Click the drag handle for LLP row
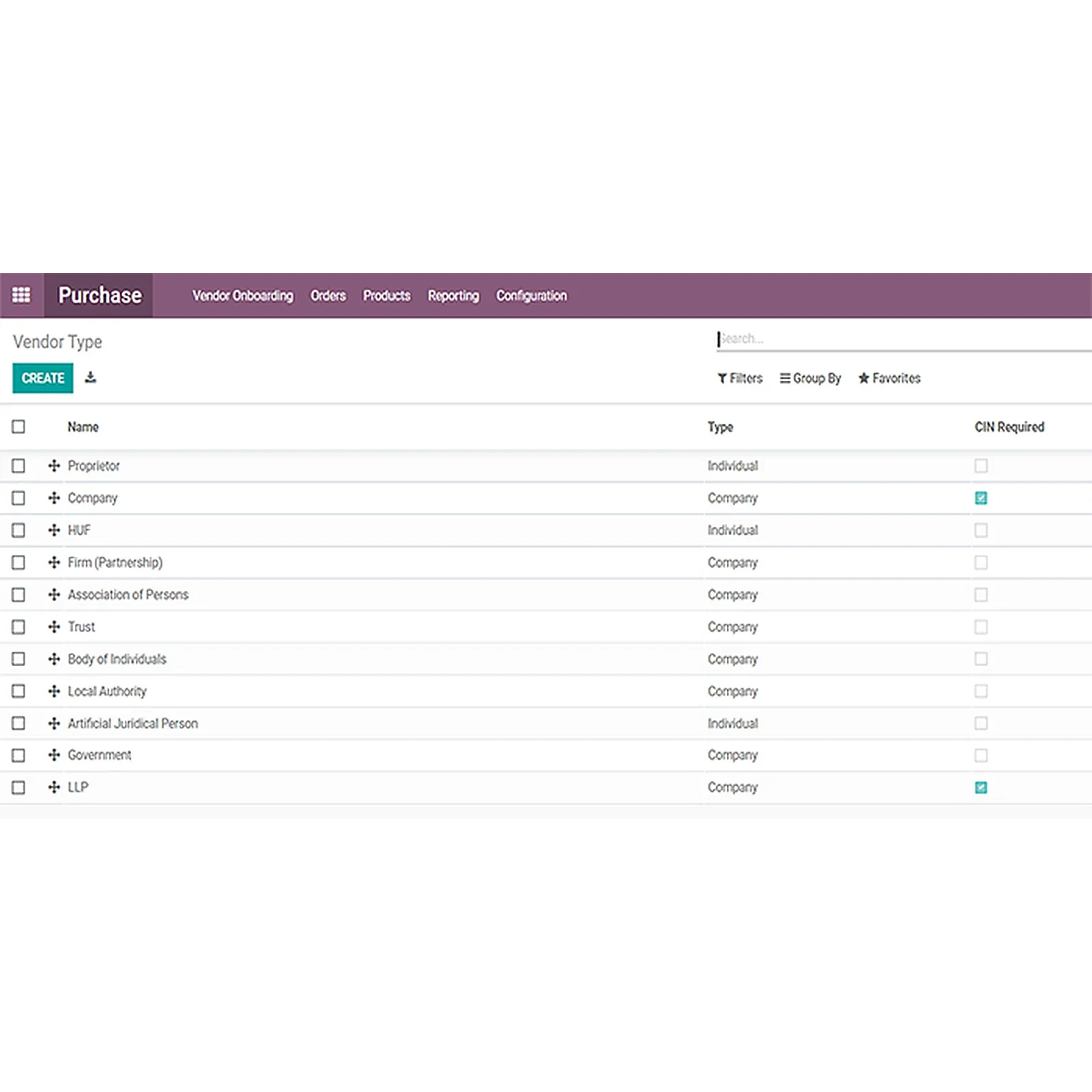 54,787
